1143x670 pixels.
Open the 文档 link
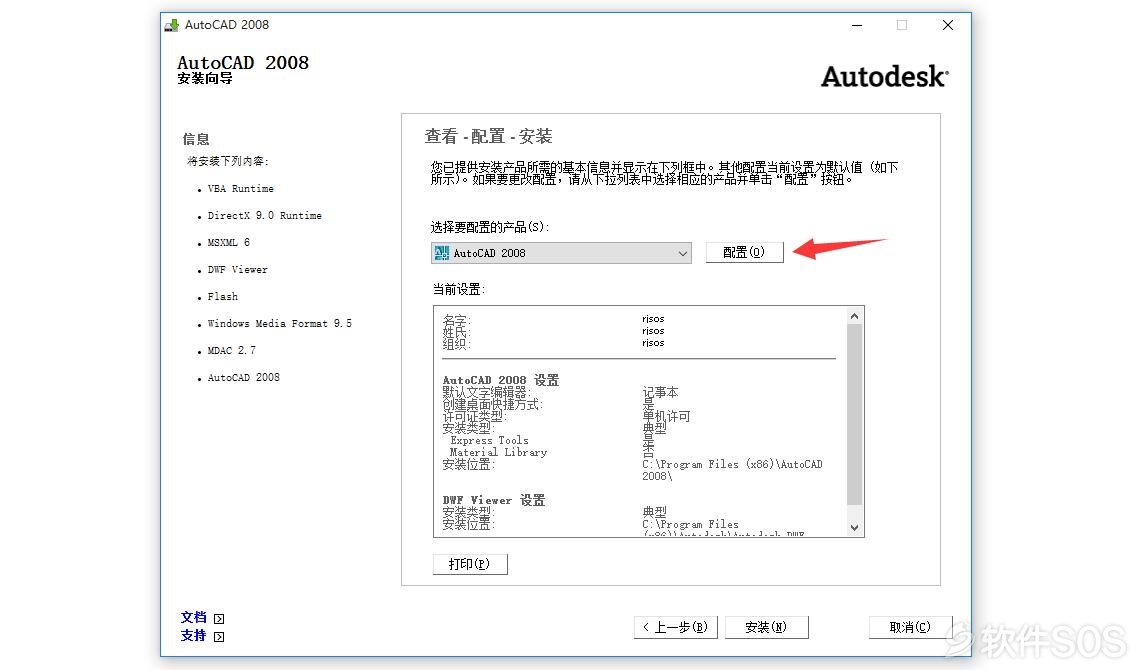pos(193,618)
